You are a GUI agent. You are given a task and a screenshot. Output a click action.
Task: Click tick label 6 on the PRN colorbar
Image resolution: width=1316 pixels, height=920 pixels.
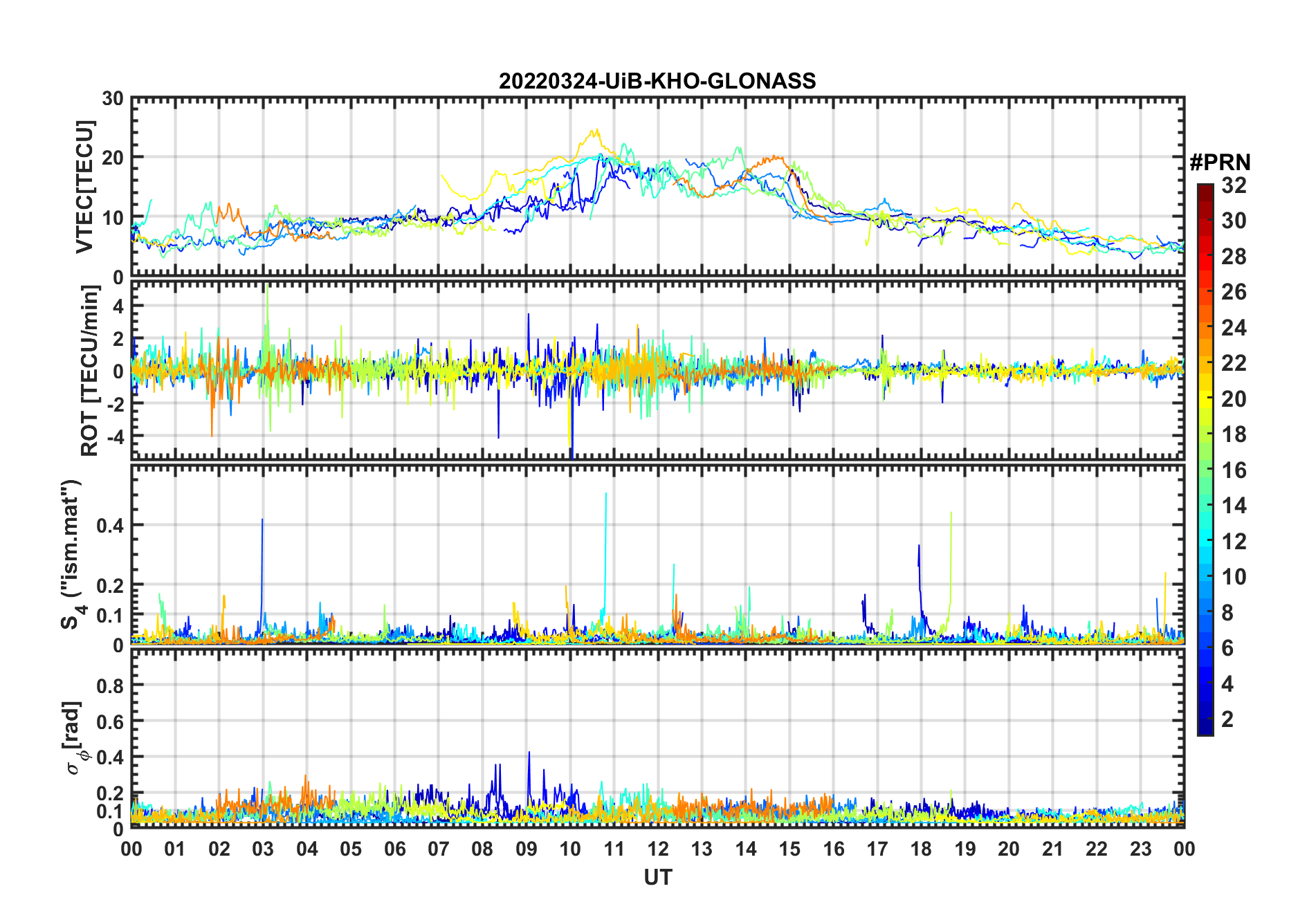coord(1227,648)
